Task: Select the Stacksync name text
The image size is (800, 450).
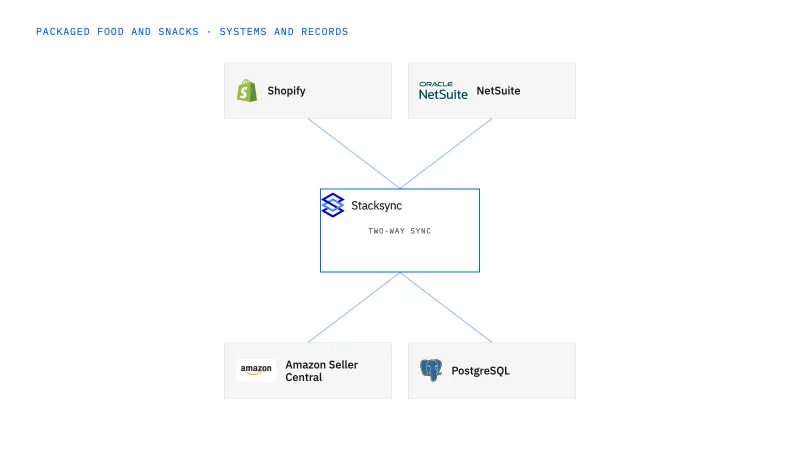Action: (x=377, y=206)
